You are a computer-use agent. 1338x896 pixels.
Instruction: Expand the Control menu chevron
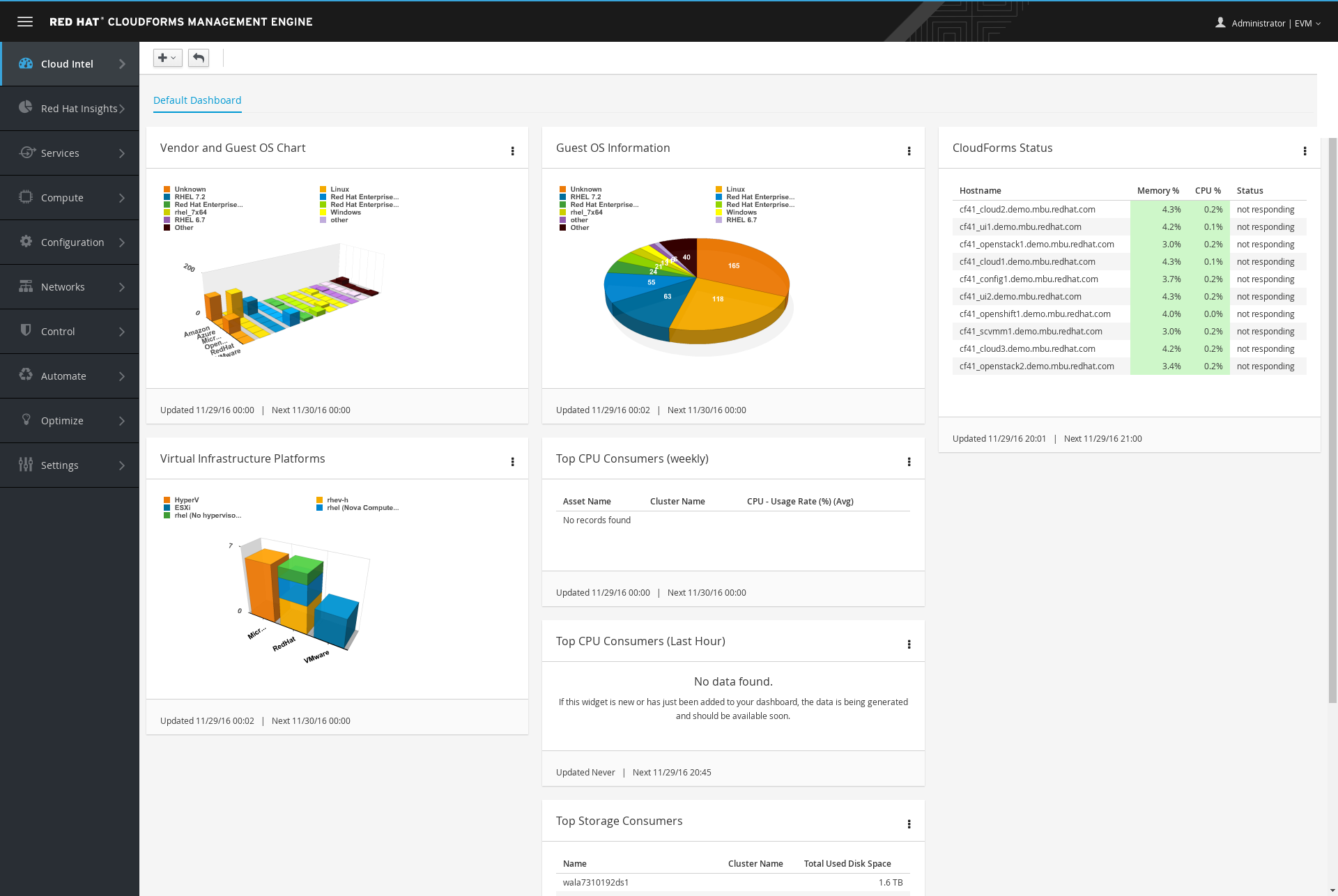[122, 332]
